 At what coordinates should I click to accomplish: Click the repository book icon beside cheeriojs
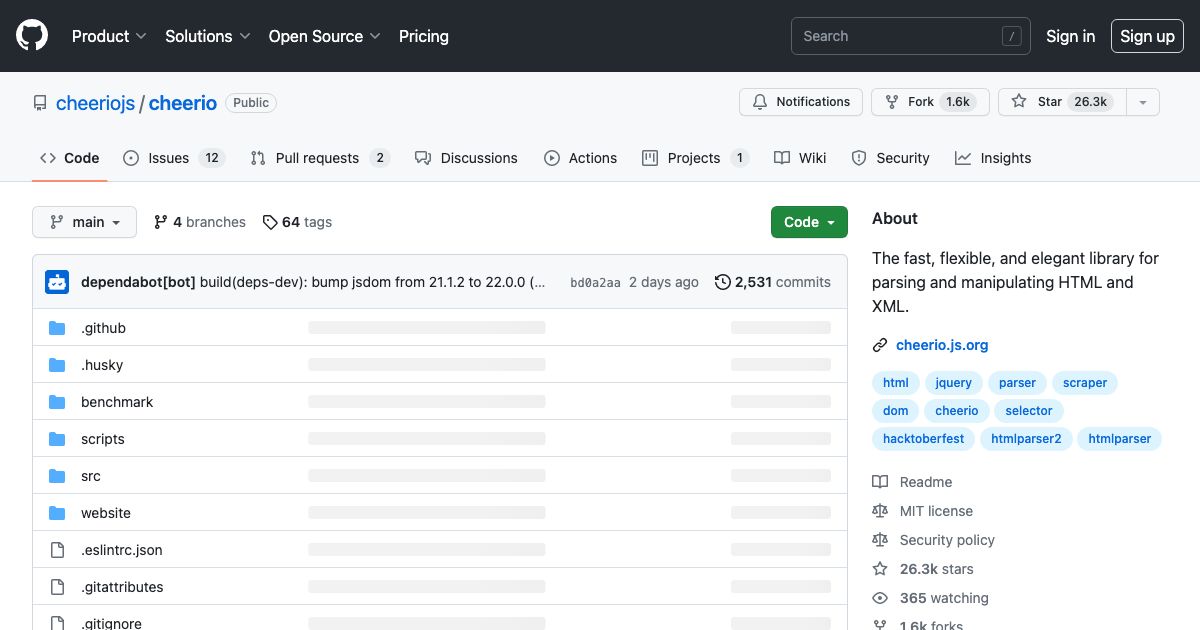39,102
